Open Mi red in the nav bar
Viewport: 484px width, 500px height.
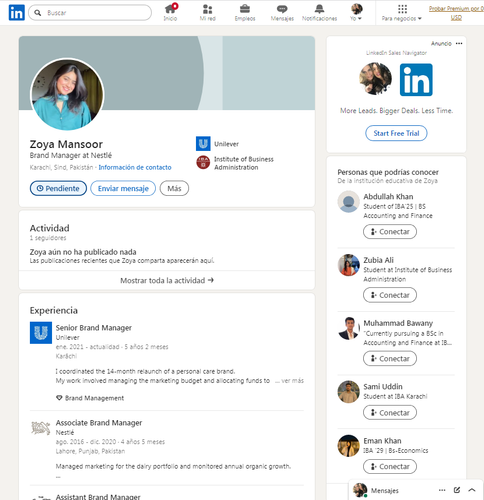pyautogui.click(x=208, y=12)
